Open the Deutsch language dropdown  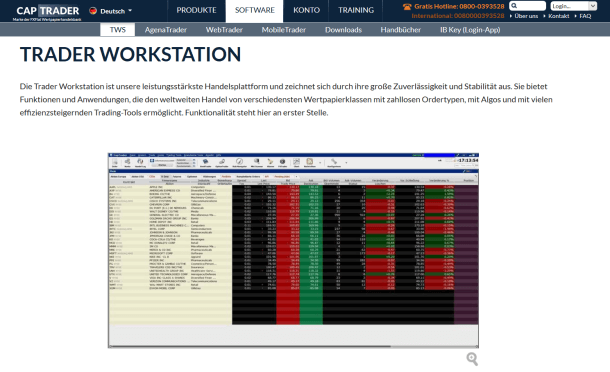[111, 11]
